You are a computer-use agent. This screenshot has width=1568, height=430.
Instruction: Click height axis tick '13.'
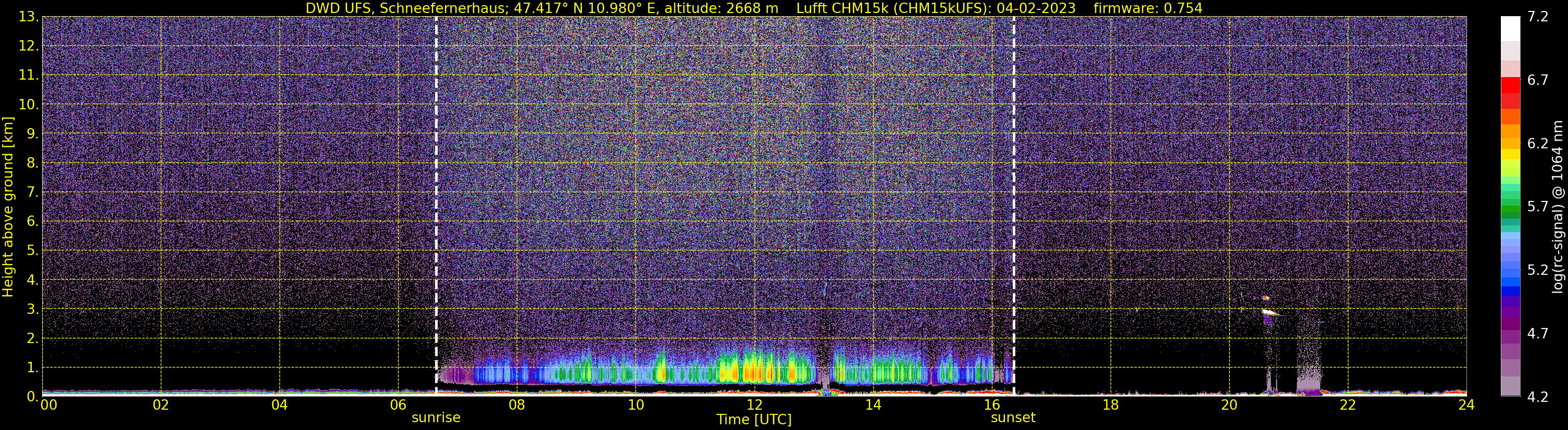(x=29, y=17)
